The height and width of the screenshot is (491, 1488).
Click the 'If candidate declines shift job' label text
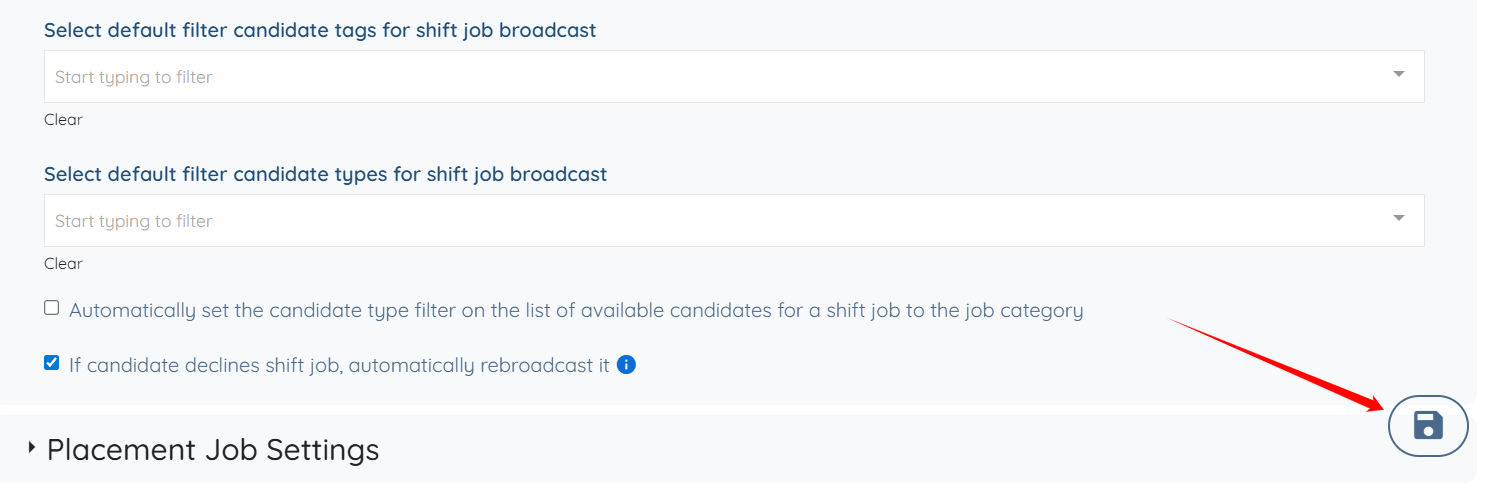(339, 365)
